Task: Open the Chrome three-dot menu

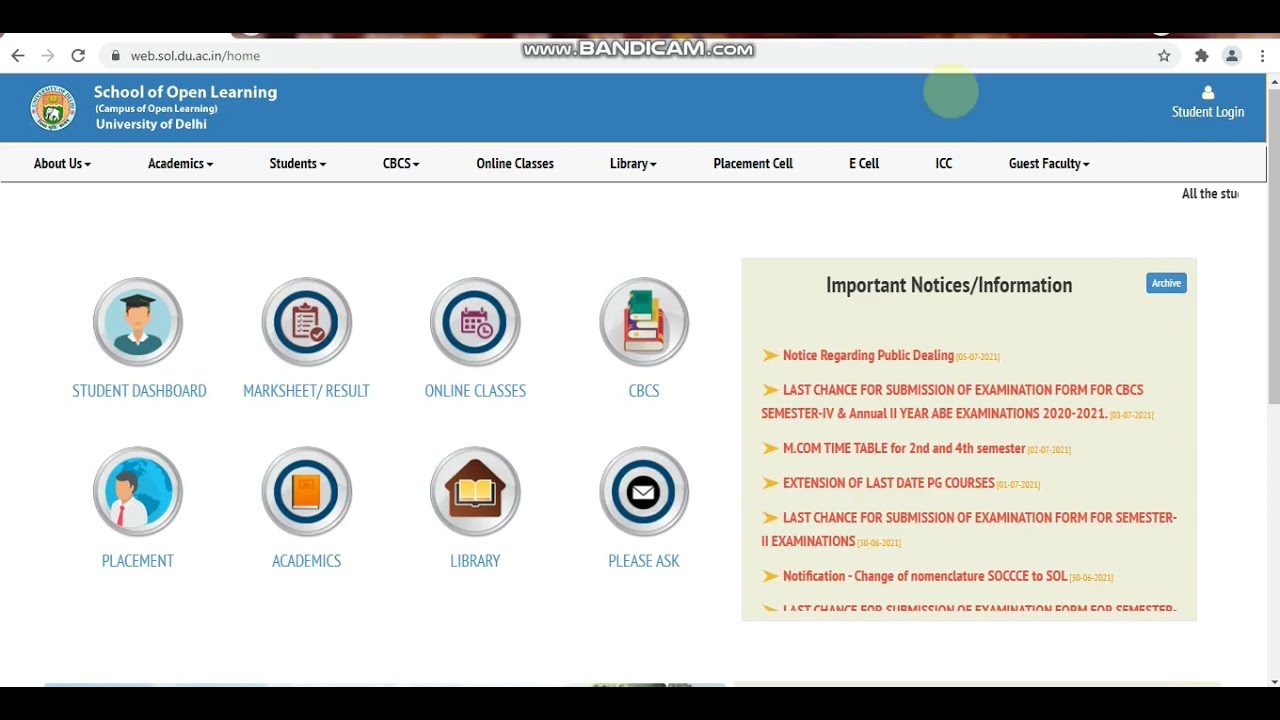Action: (x=1263, y=56)
